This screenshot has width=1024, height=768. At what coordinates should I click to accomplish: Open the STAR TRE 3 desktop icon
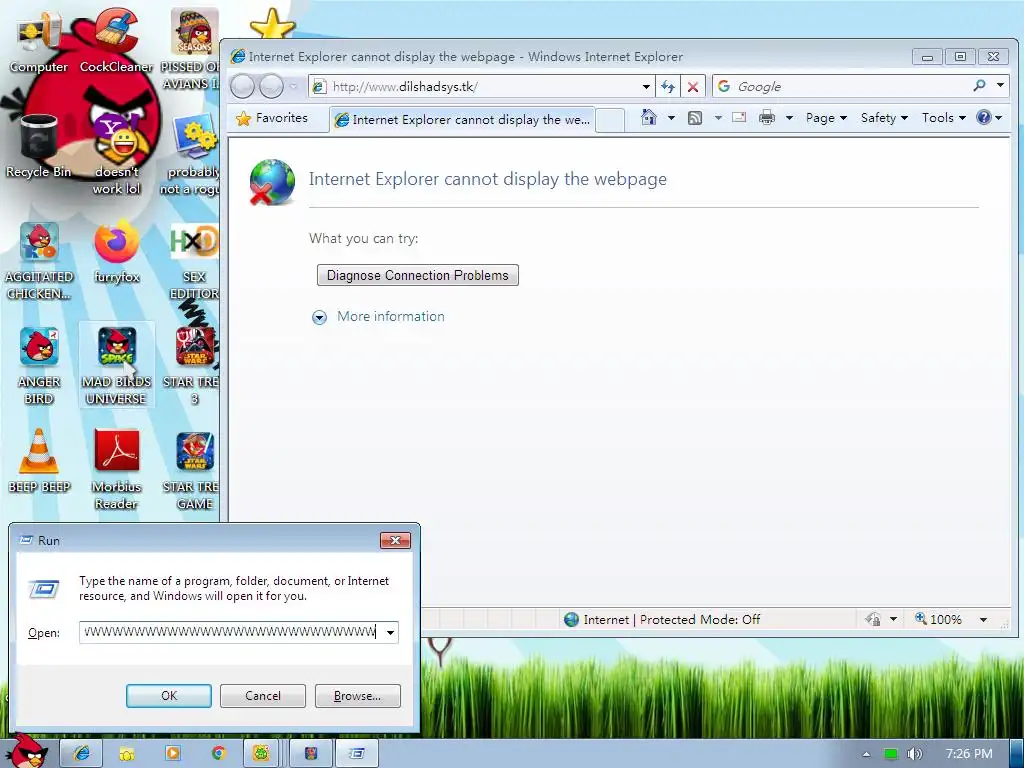(x=193, y=366)
